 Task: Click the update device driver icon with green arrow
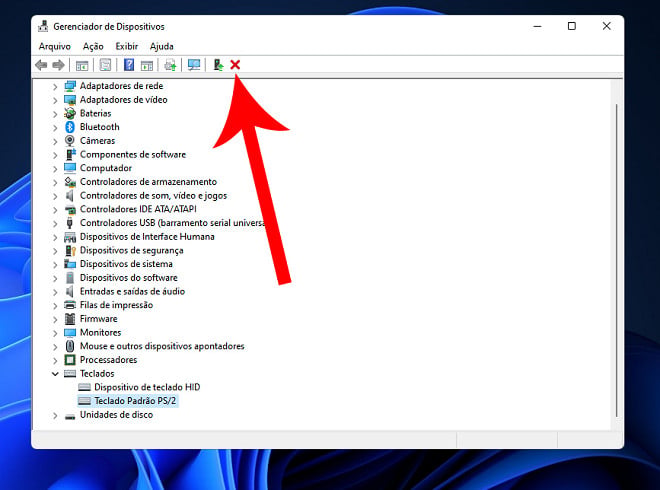click(218, 64)
